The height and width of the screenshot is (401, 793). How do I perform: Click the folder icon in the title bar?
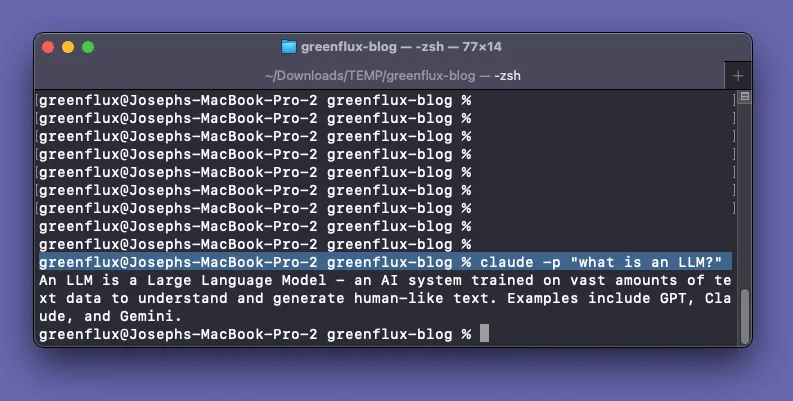coord(290,46)
